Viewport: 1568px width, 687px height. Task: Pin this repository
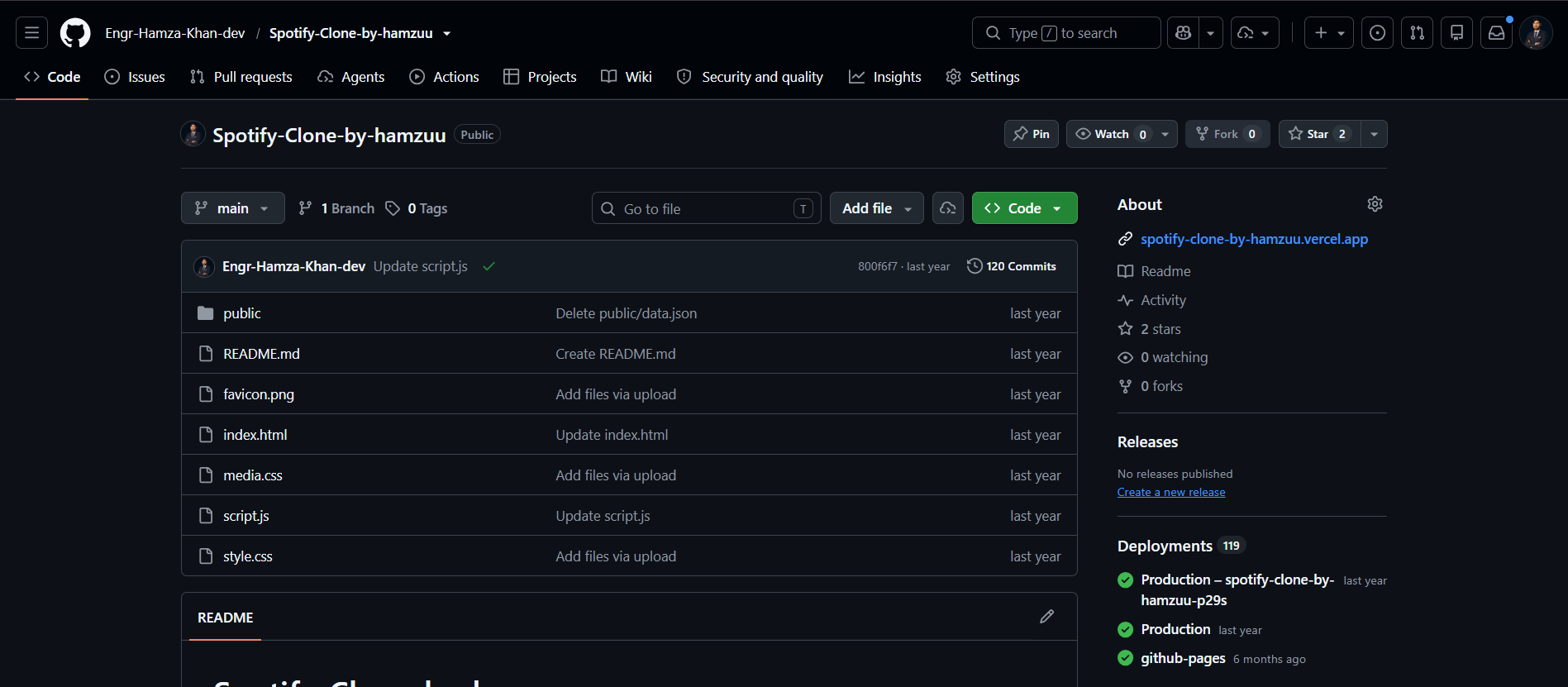[x=1032, y=134]
